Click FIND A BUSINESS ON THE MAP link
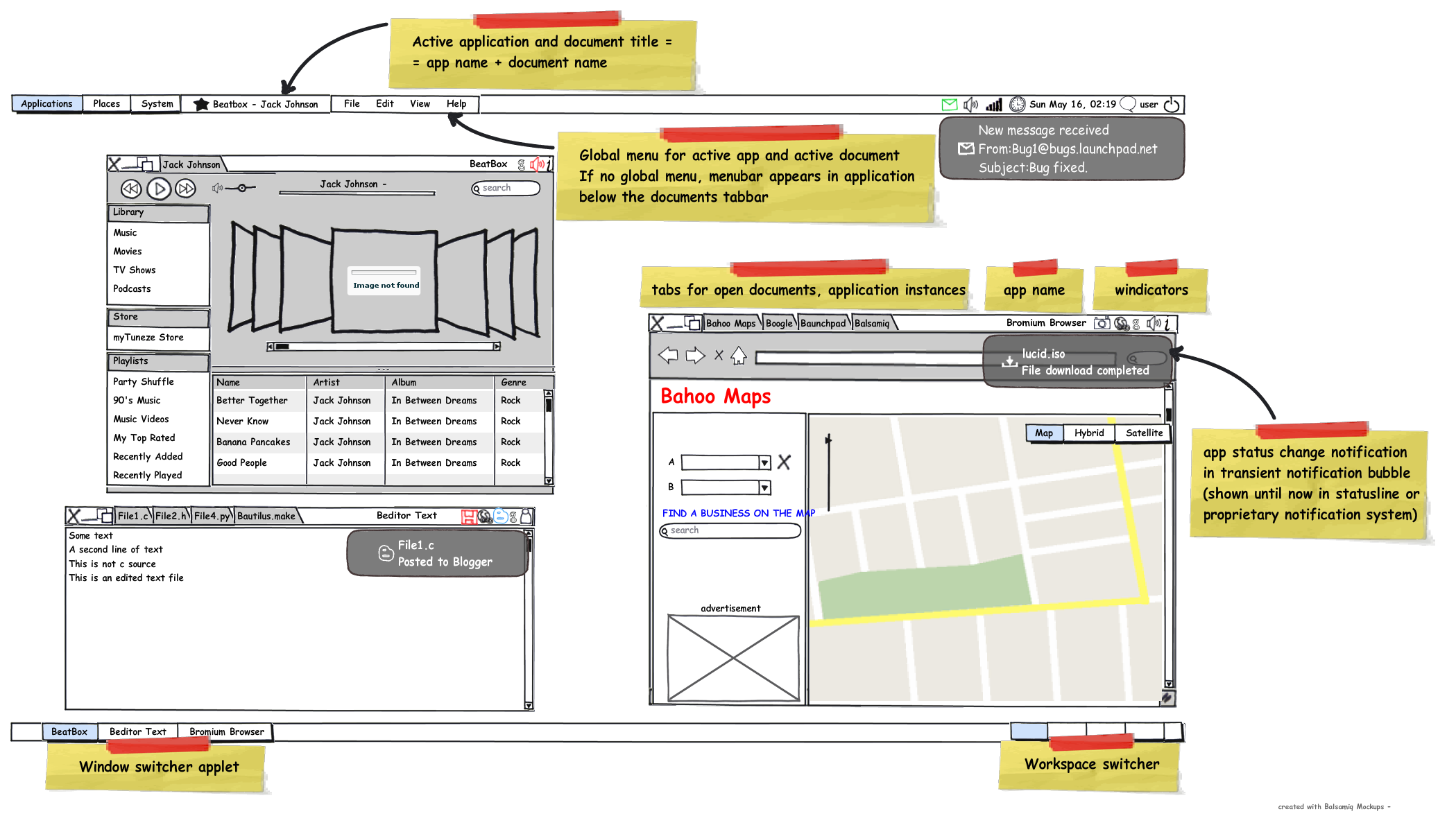The image size is (1456, 816). click(737, 514)
